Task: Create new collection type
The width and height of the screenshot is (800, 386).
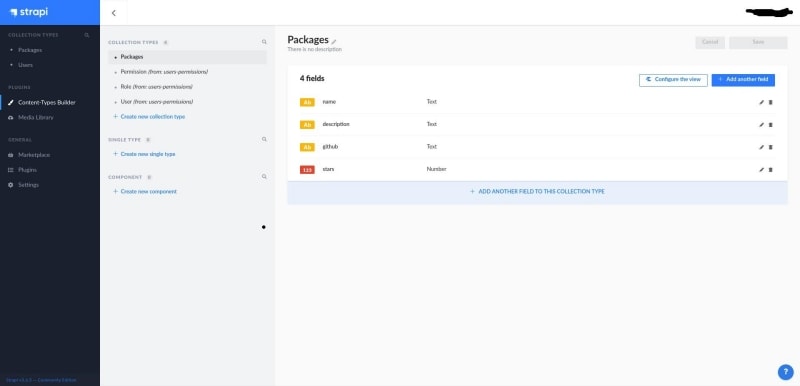Action: tap(149, 117)
